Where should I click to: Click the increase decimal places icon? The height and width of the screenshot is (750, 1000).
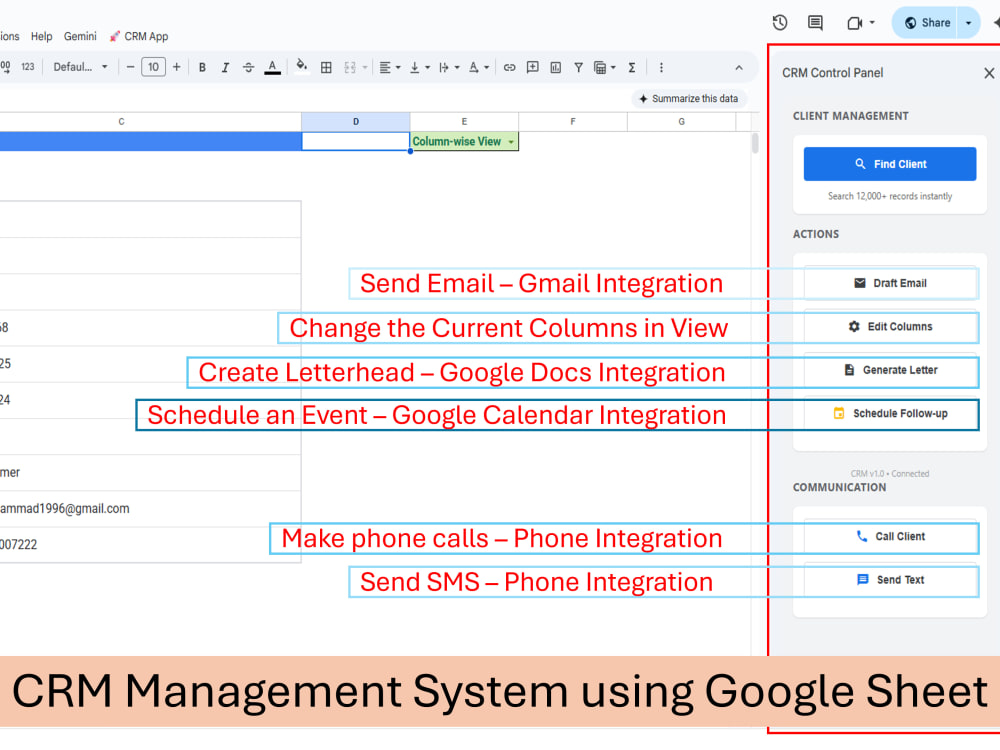5,67
